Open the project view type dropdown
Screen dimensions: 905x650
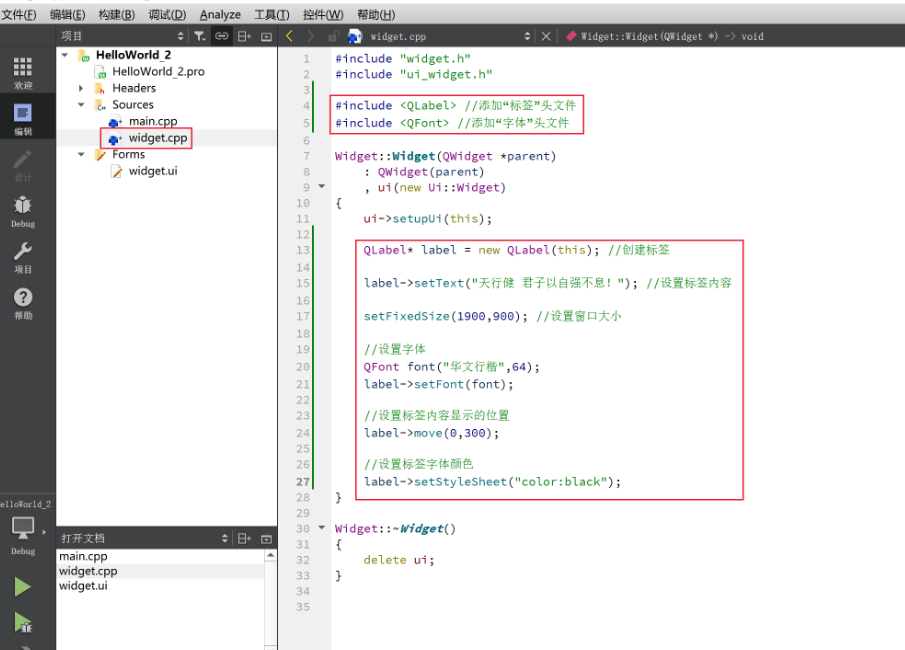180,36
